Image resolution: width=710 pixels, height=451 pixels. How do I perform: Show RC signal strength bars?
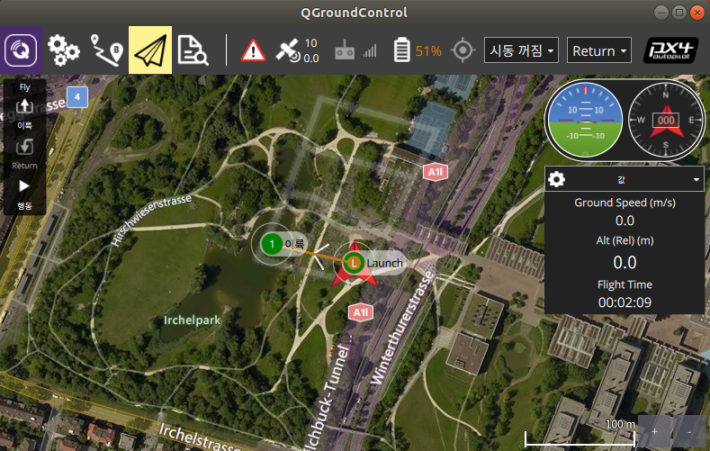(x=370, y=51)
